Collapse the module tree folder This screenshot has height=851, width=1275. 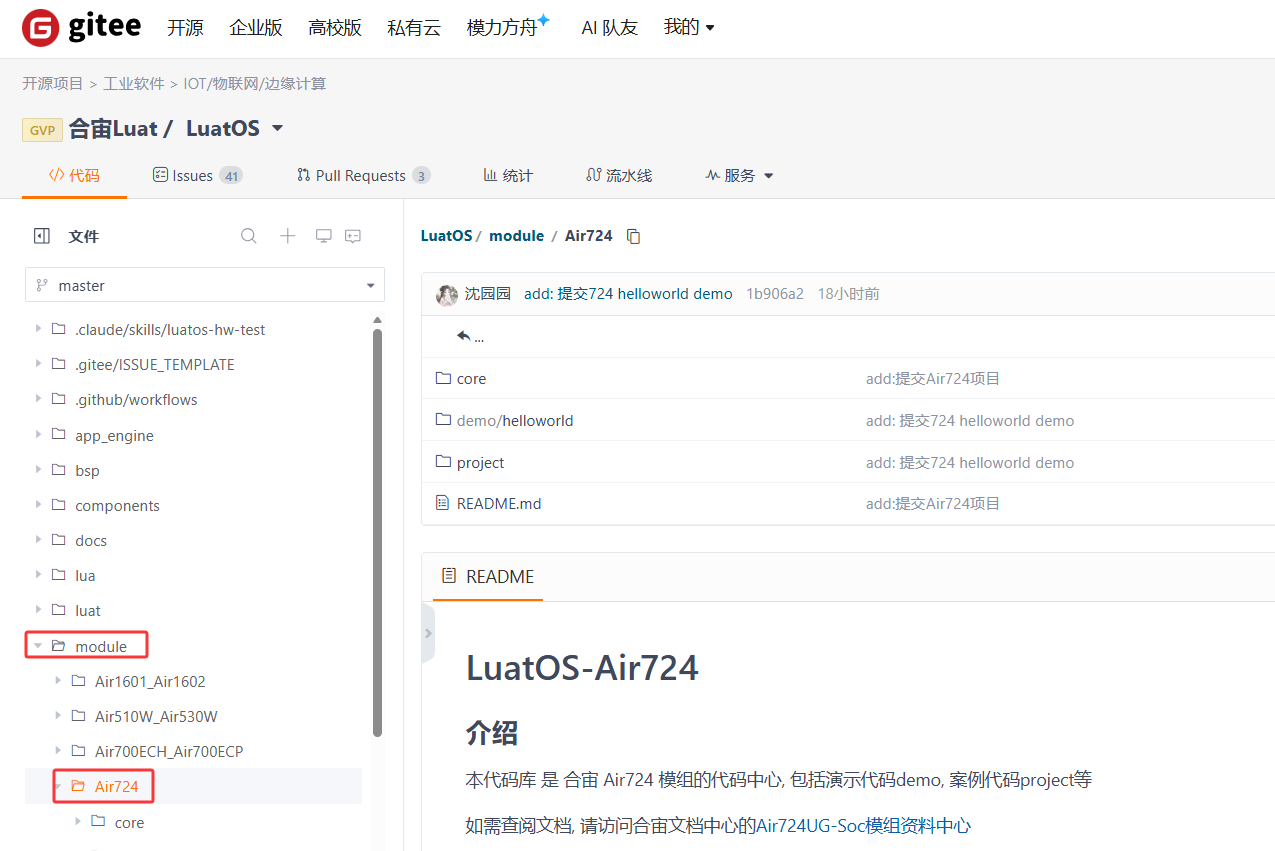38,646
